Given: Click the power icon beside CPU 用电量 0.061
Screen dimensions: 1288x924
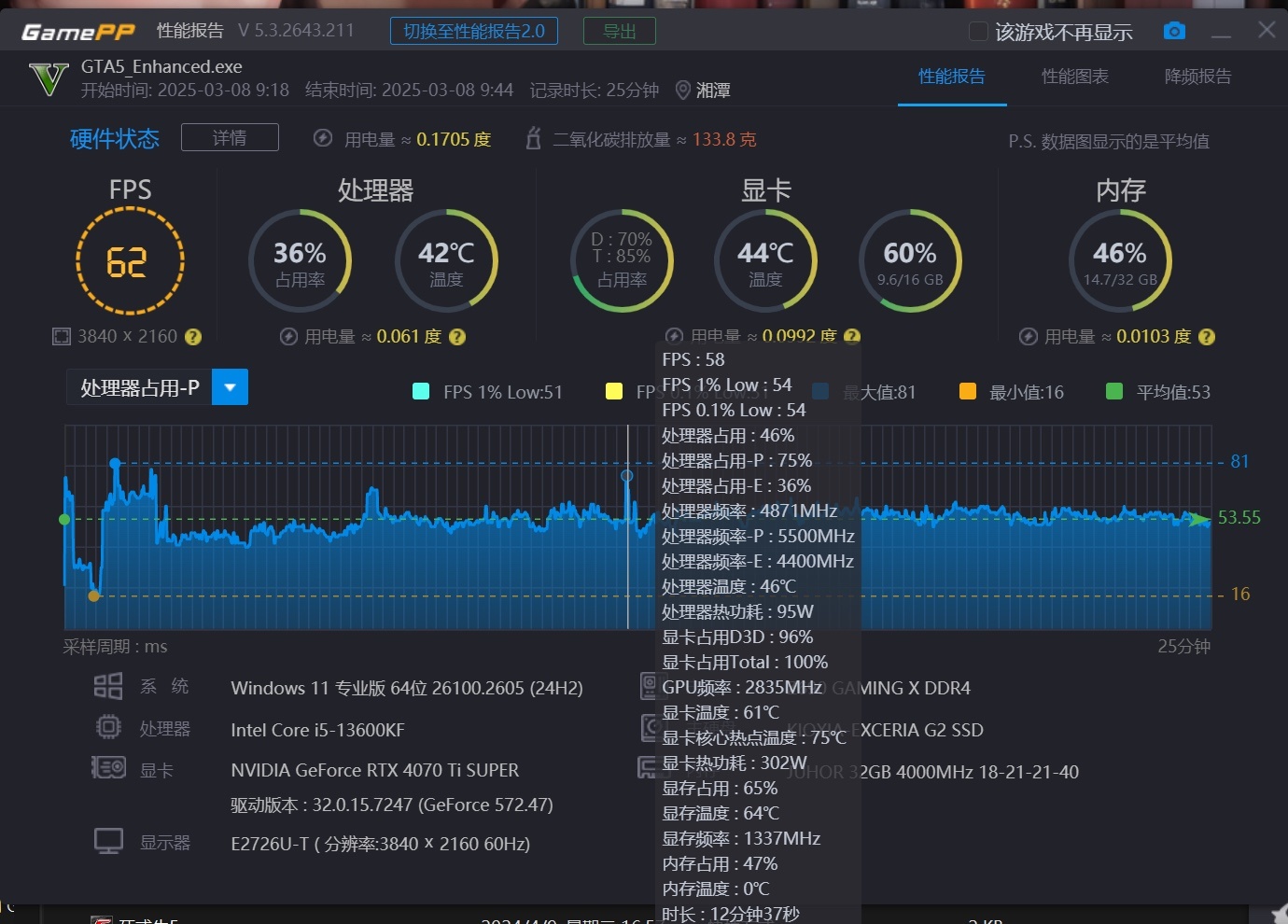Looking at the screenshot, I should (x=289, y=337).
